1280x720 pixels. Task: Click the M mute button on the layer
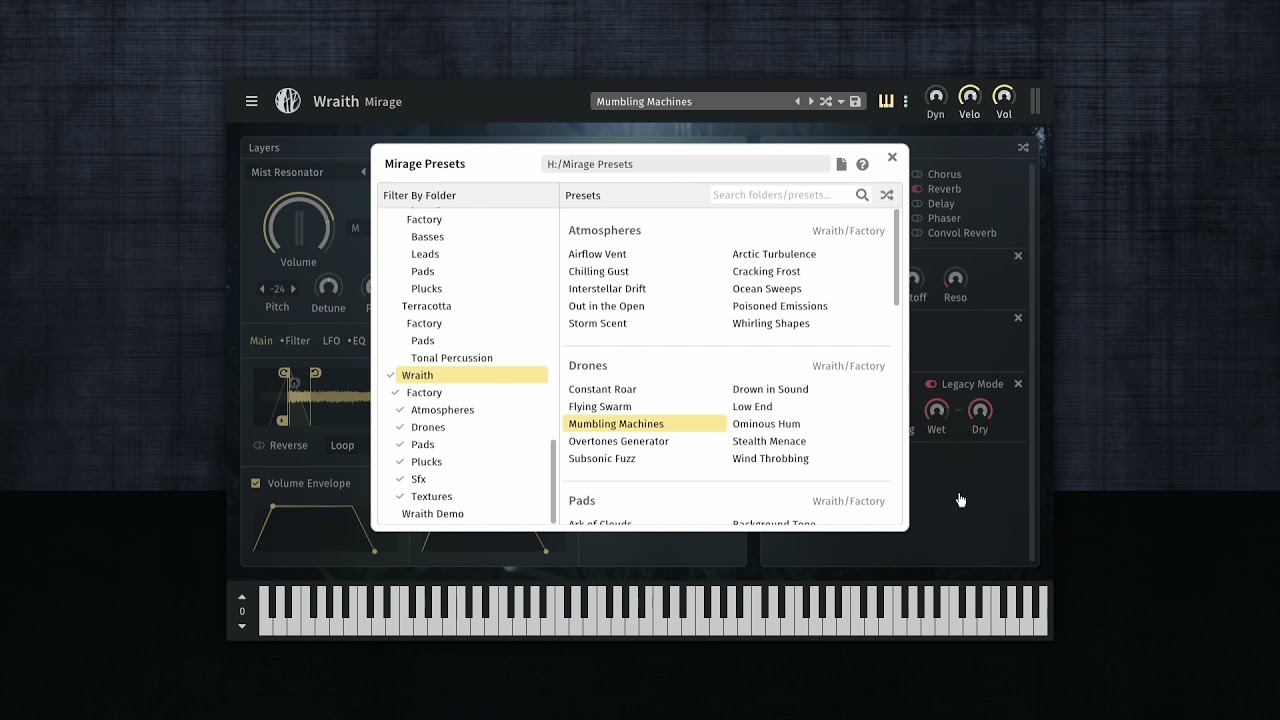pyautogui.click(x=355, y=228)
